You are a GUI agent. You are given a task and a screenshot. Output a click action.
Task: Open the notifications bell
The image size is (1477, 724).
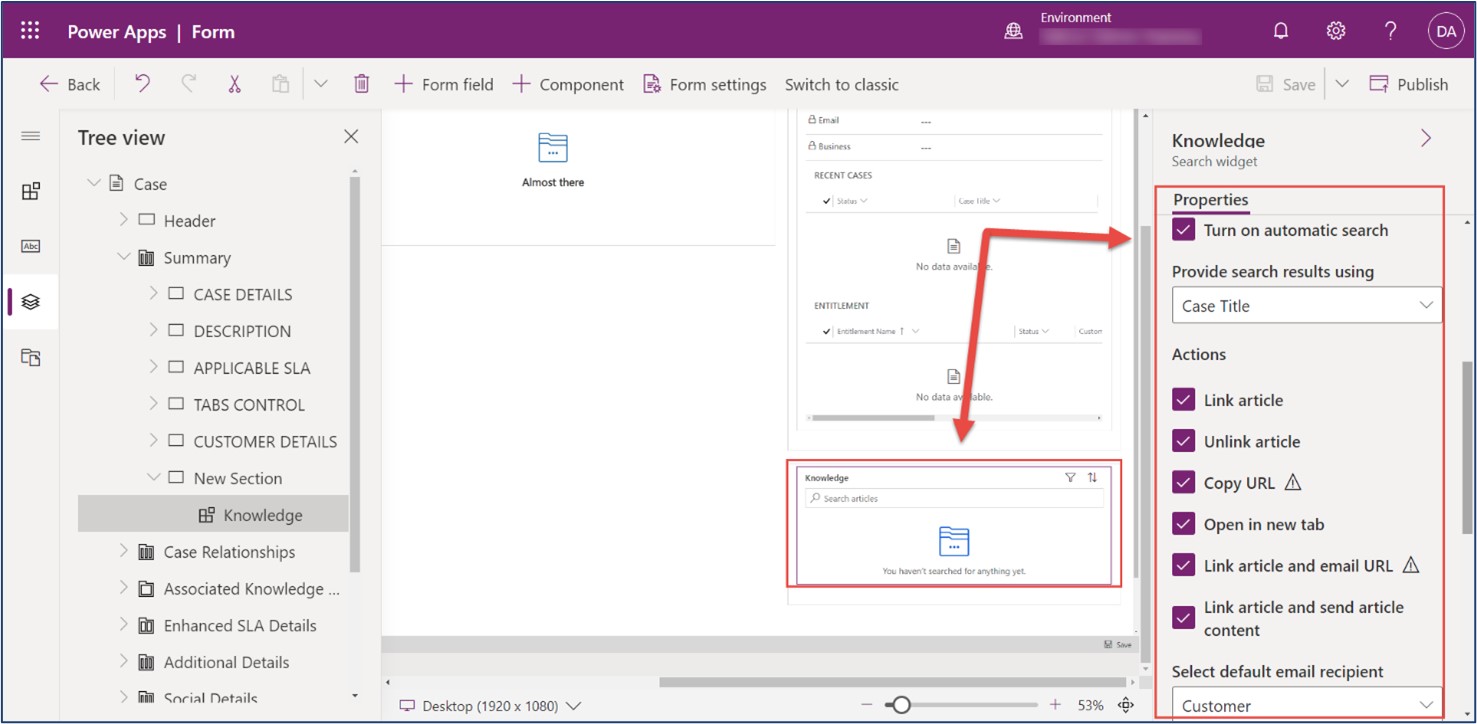pos(1281,31)
